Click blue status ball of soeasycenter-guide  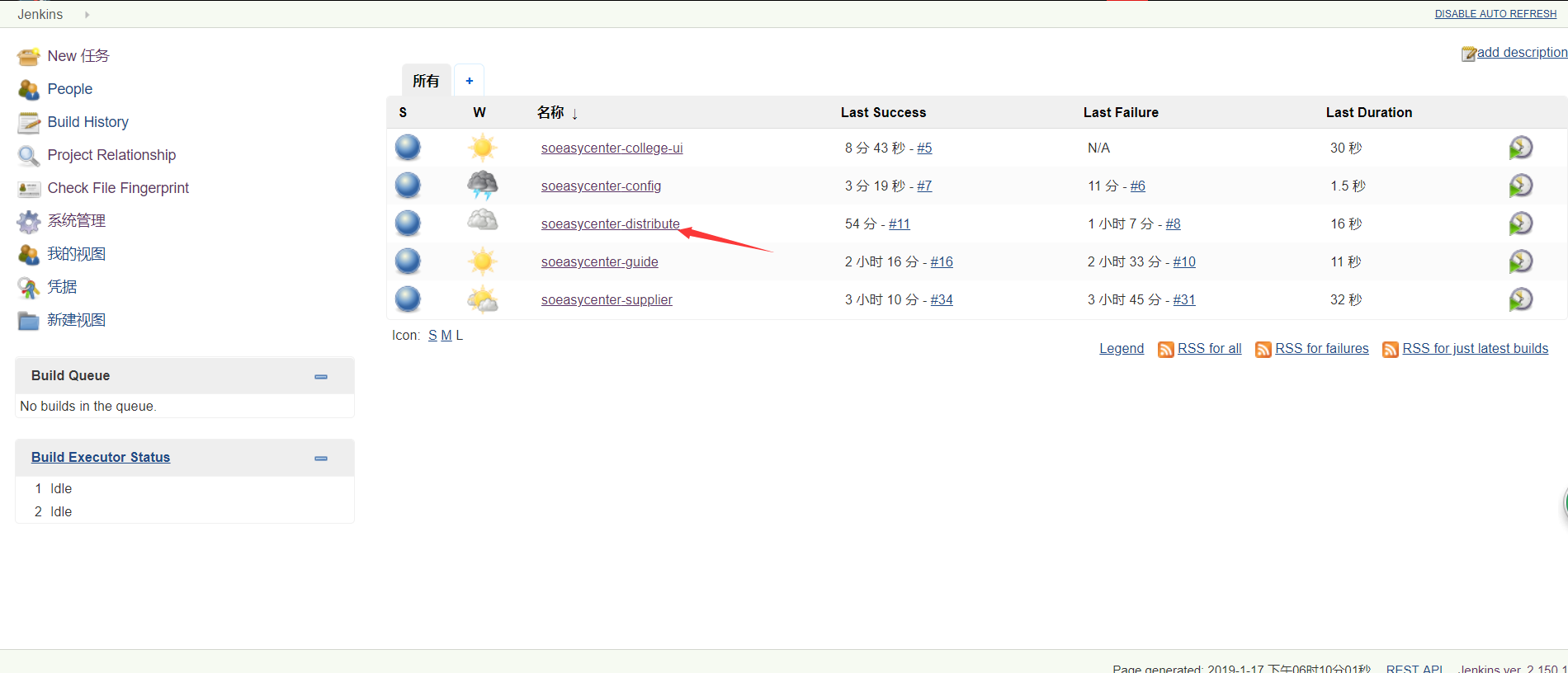click(x=408, y=261)
